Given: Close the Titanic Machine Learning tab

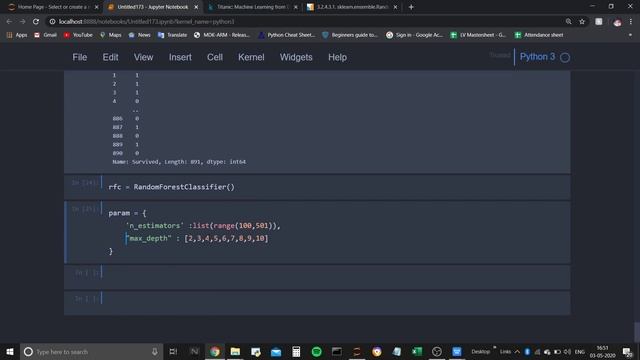Looking at the screenshot, I should point(296,7).
